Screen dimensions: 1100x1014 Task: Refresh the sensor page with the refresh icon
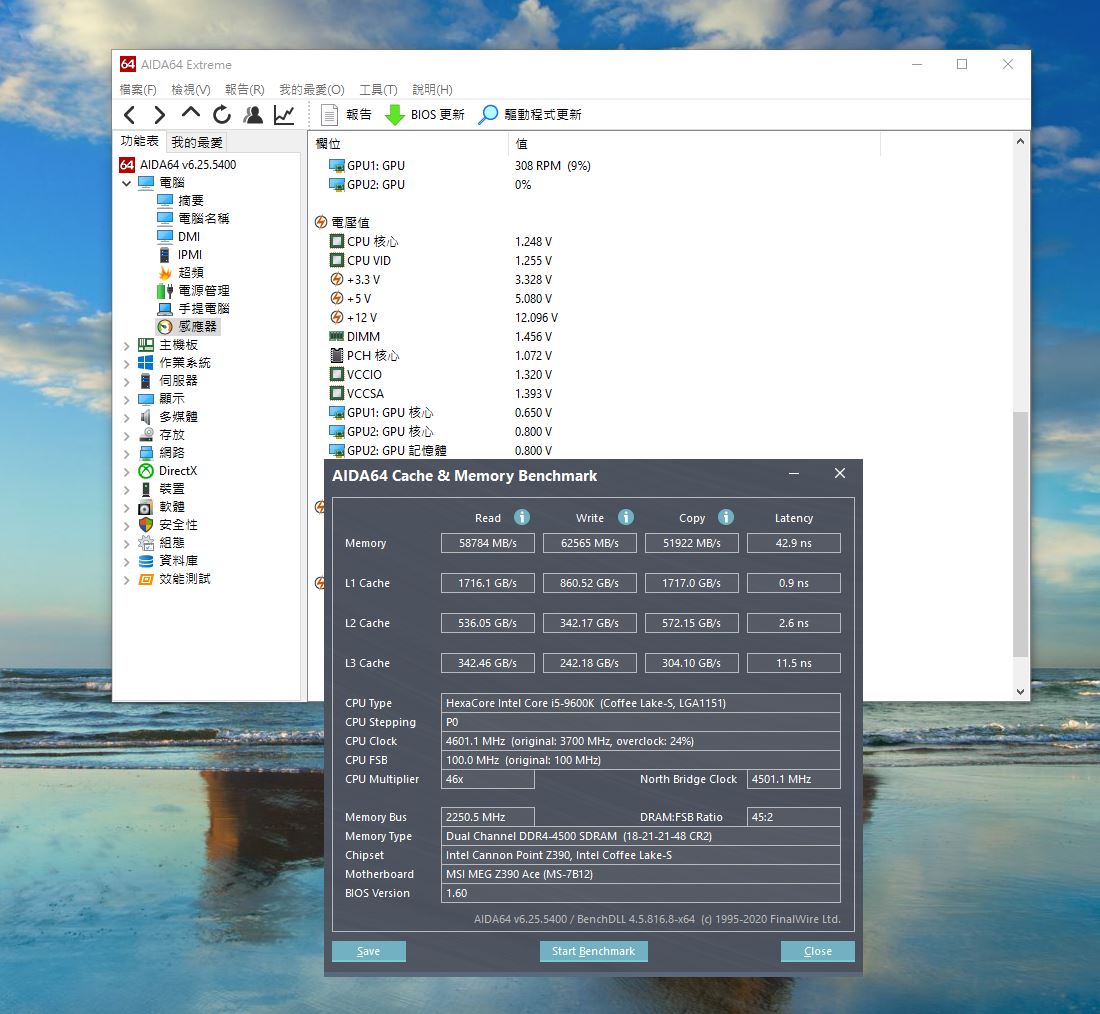coord(222,114)
